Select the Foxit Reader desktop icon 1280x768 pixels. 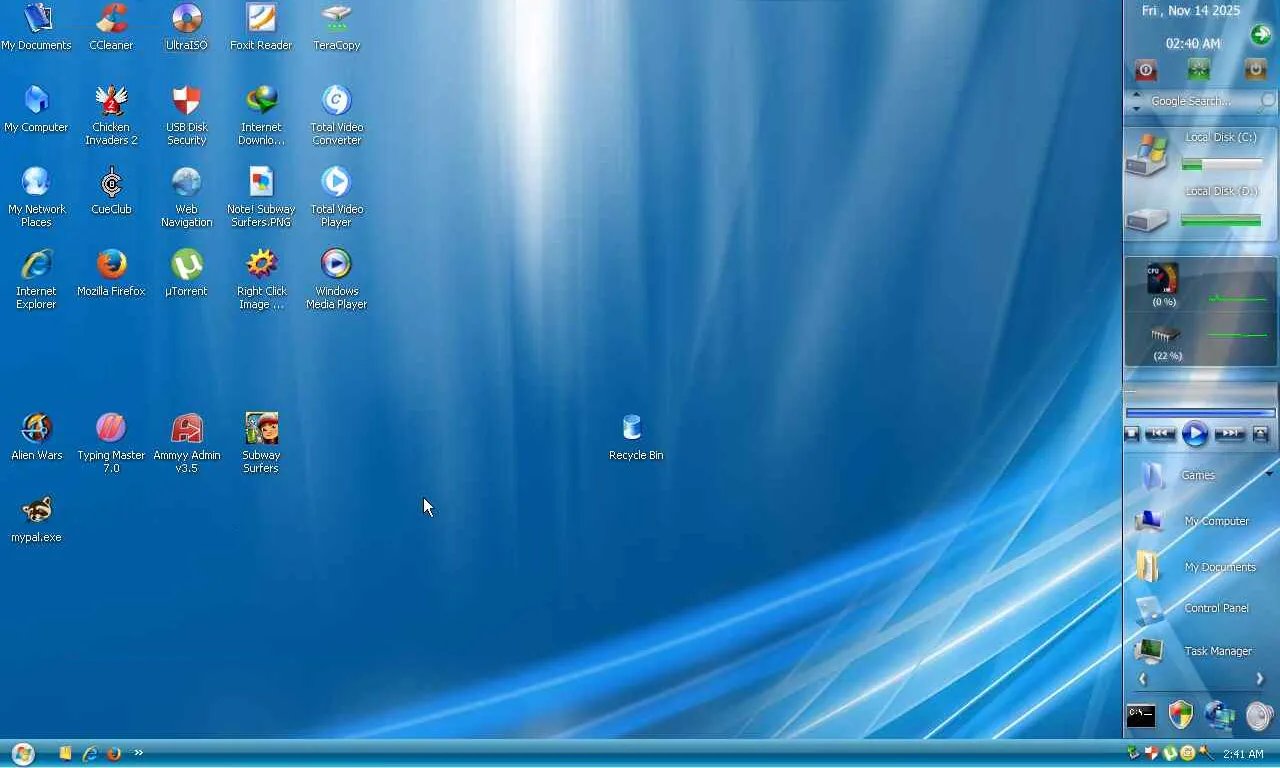coord(261,27)
